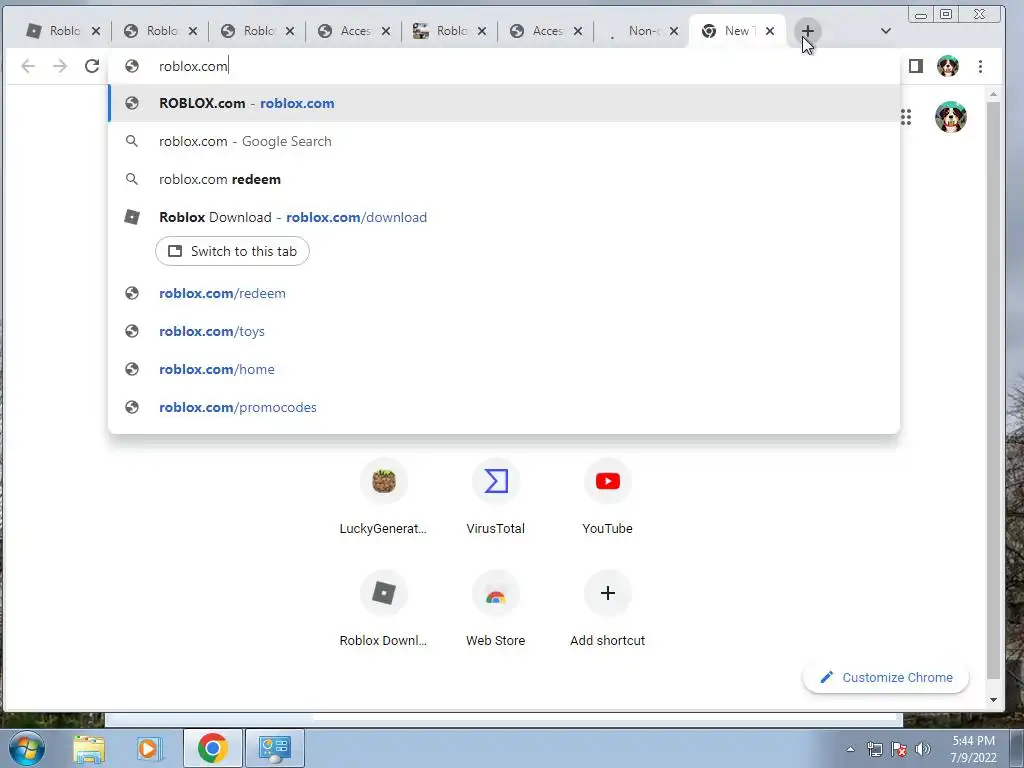Open Control Panel taskbar icon
The height and width of the screenshot is (768, 1024).
[x=274, y=748]
